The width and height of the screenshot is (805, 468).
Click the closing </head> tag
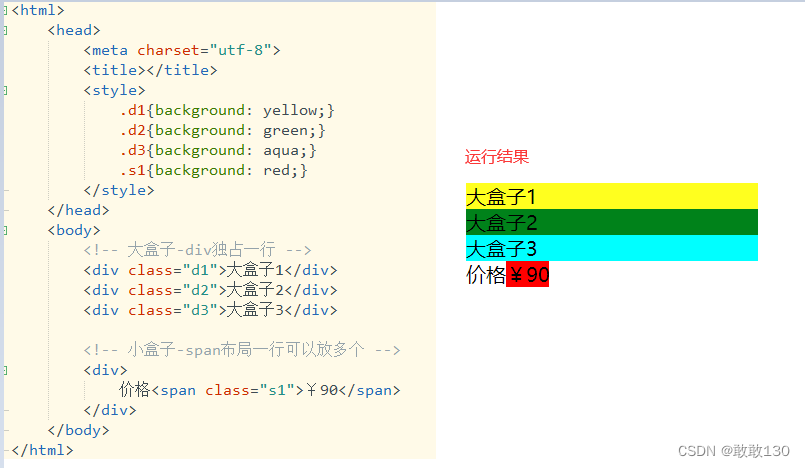pyautogui.click(x=78, y=210)
